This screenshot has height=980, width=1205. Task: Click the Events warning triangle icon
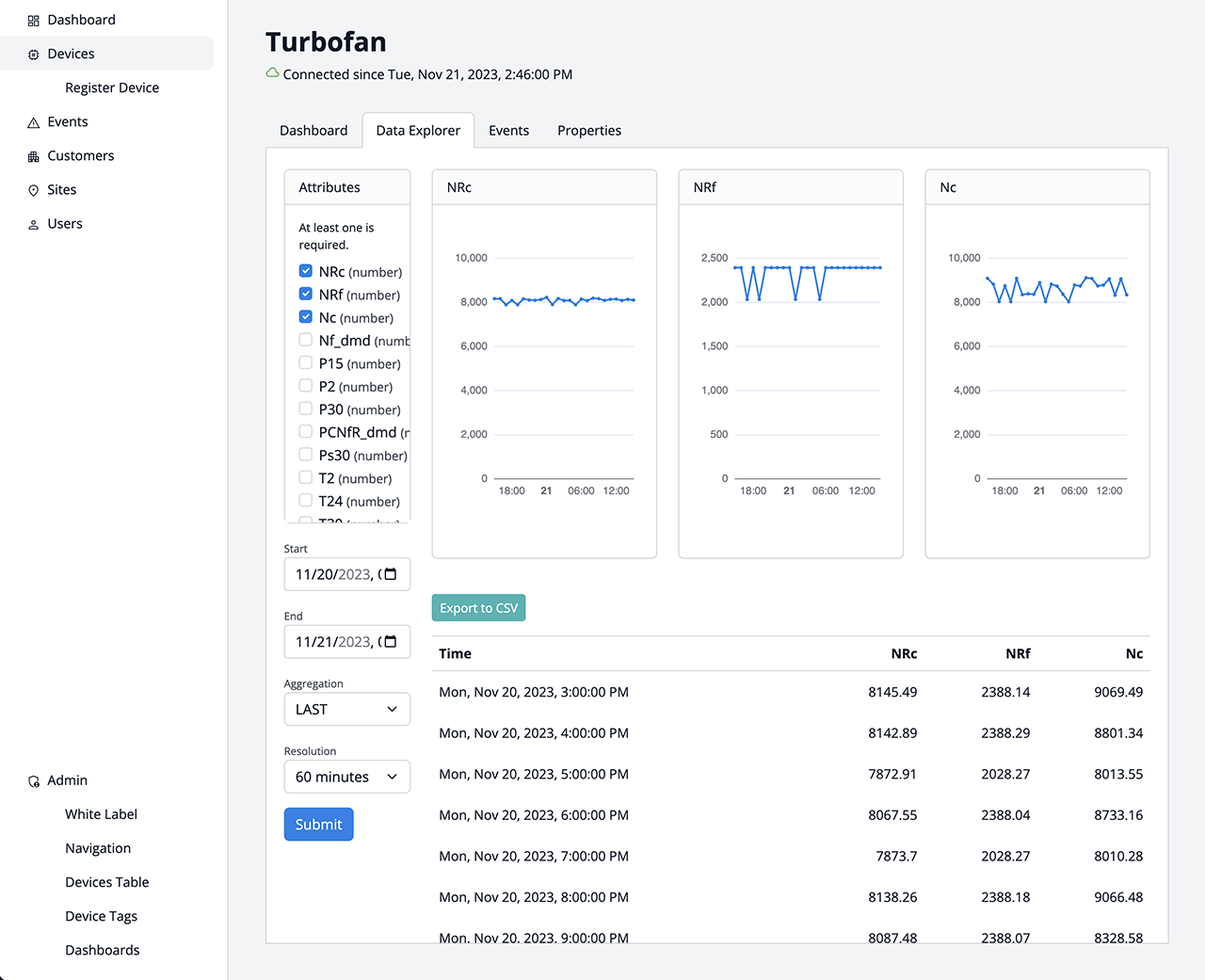(x=34, y=122)
